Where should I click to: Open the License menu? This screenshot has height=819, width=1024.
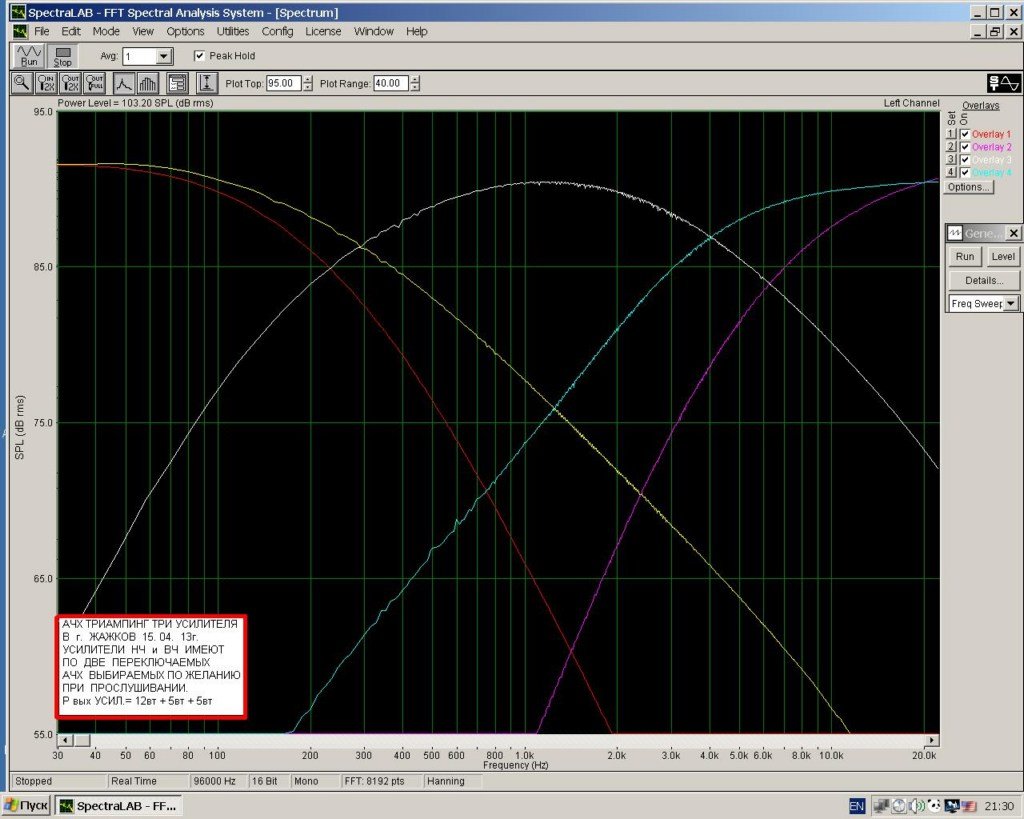coord(323,31)
